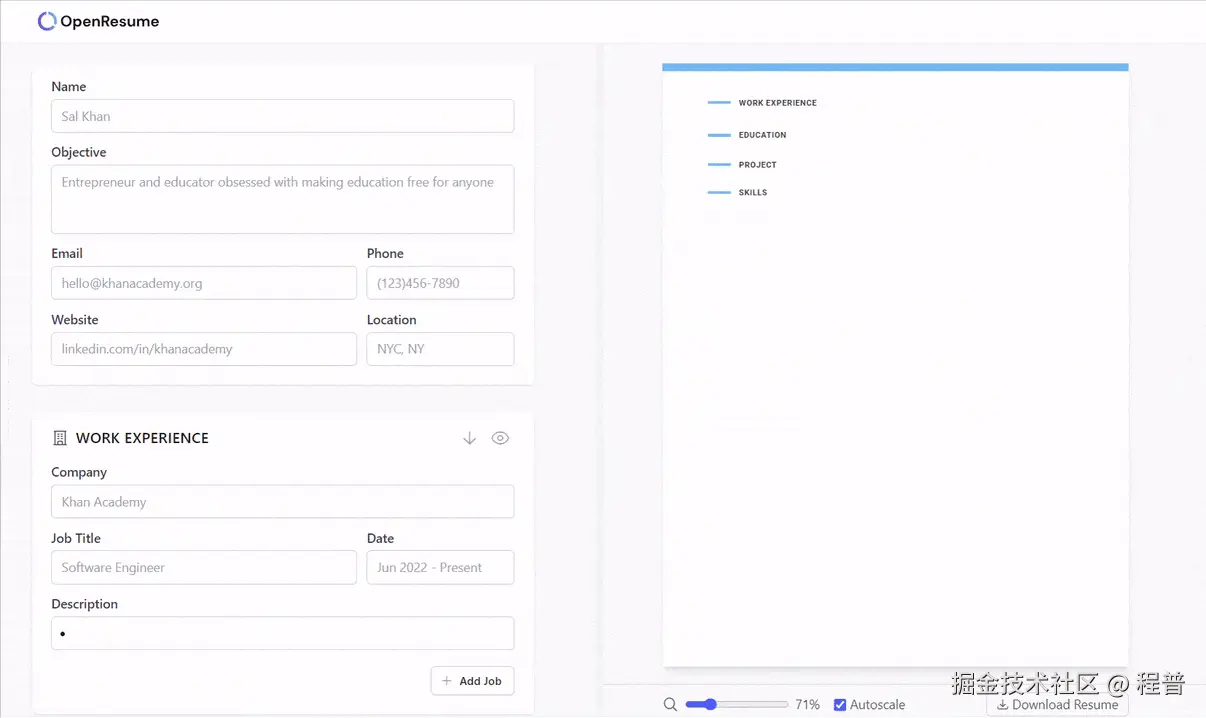
Task: Focus the Objective text area
Action: tap(283, 199)
